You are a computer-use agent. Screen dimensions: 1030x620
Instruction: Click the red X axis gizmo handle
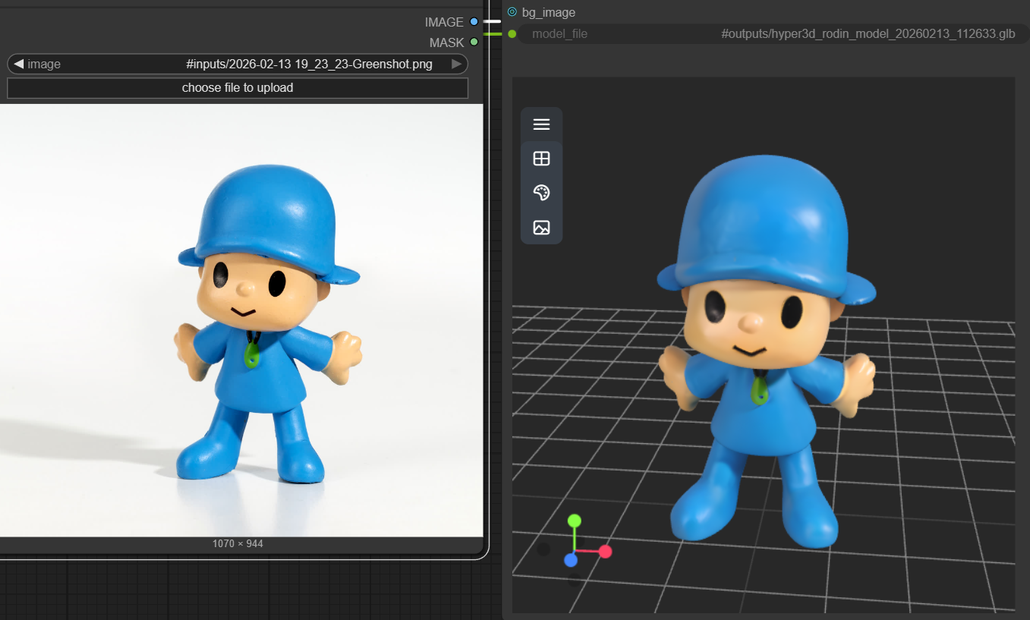tap(605, 552)
